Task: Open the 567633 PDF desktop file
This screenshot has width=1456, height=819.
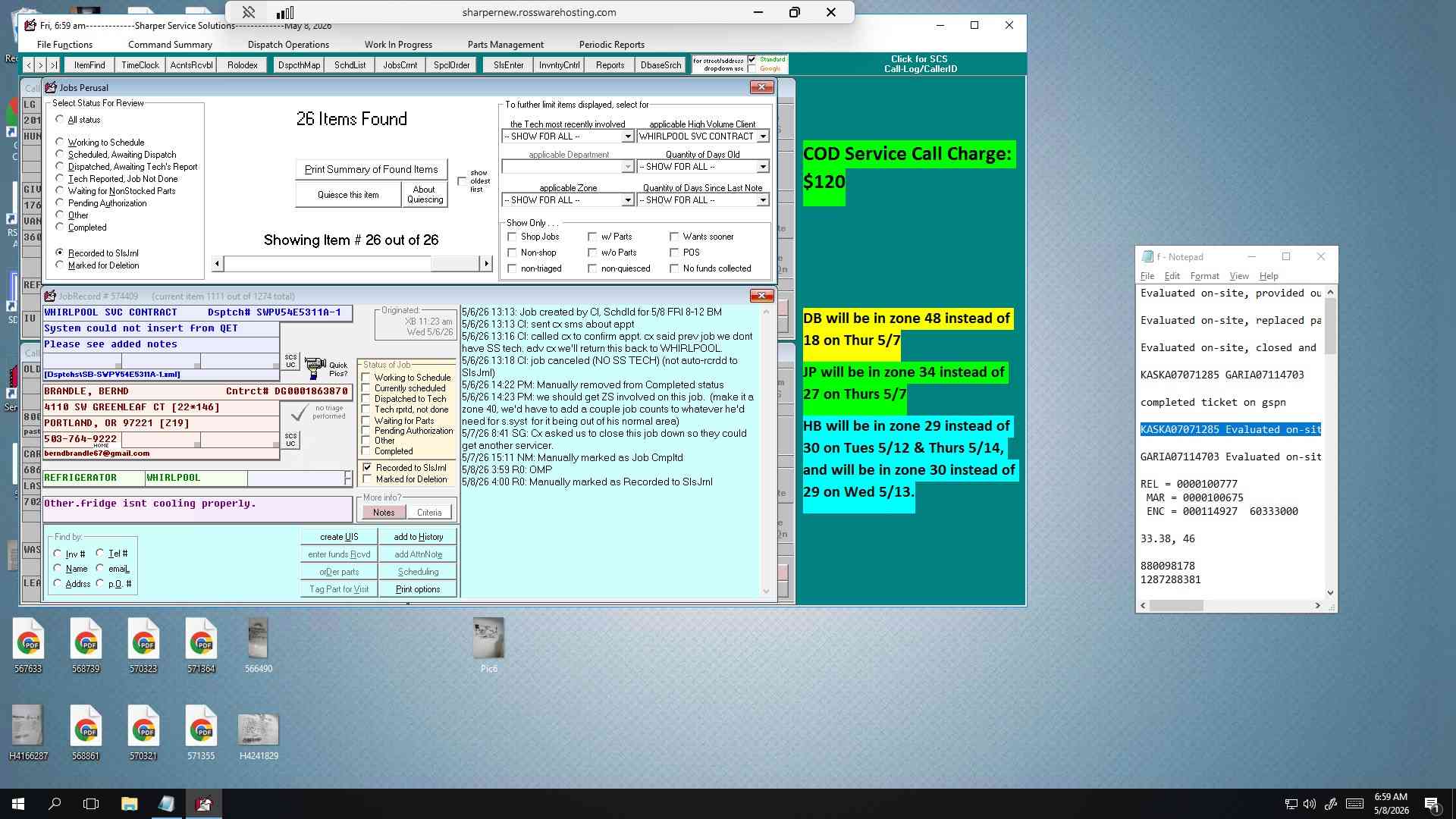Action: click(28, 645)
